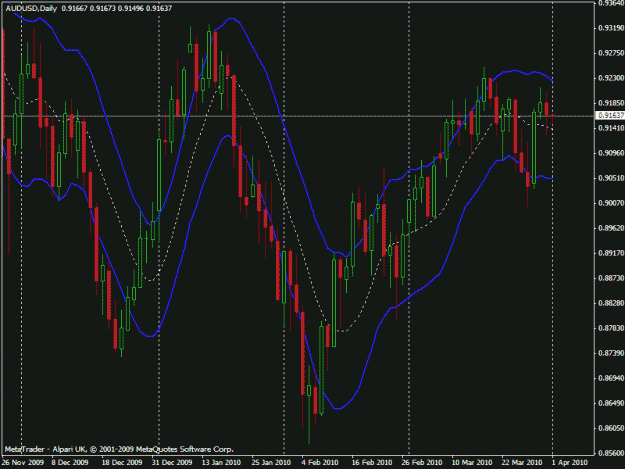Click the 0.86490 price axis label
Image resolution: width=625 pixels, height=469 pixels.
pyautogui.click(x=611, y=403)
